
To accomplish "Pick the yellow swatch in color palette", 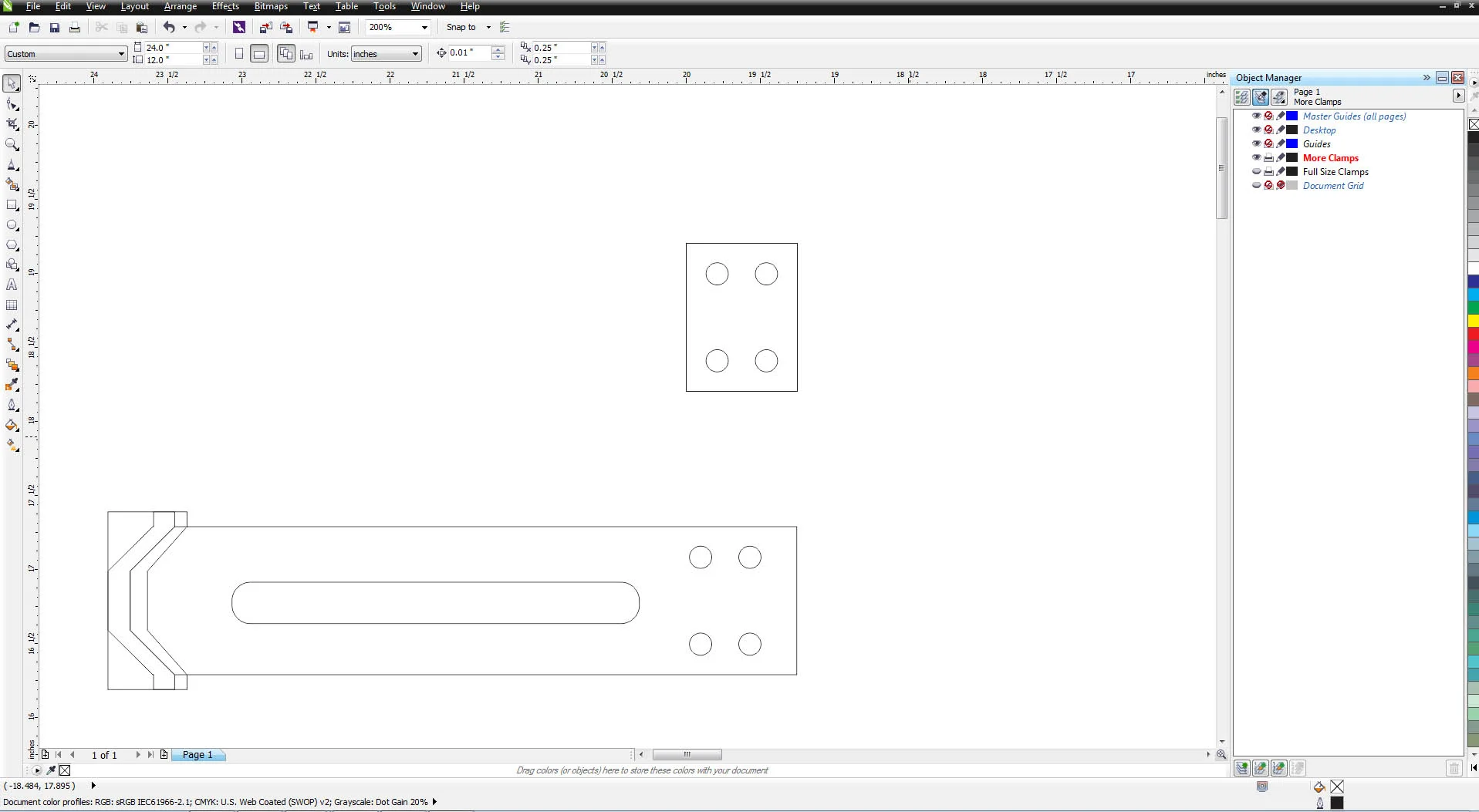I will click(1473, 321).
